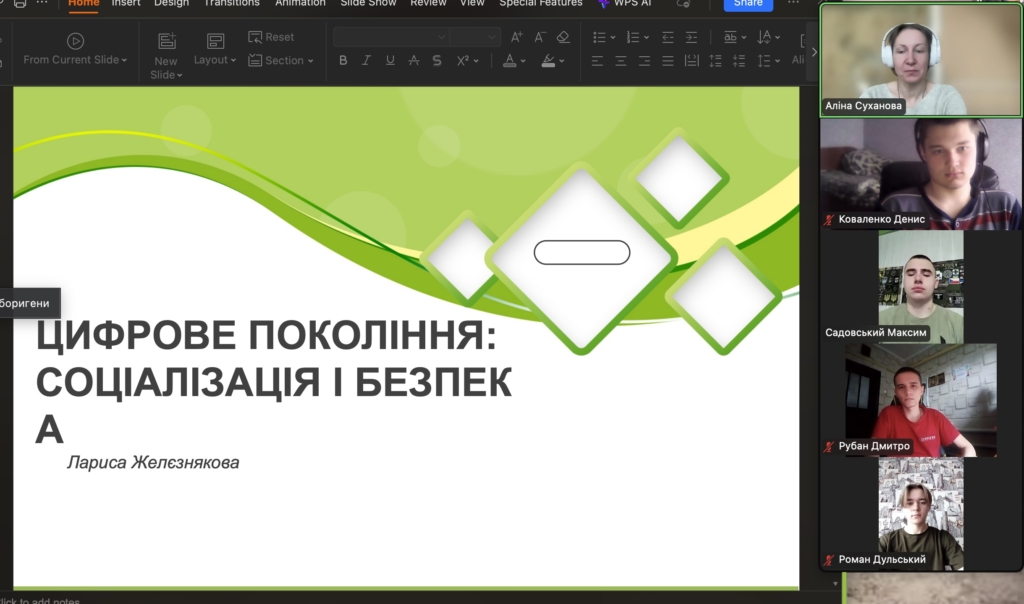The image size is (1024, 604).
Task: Switch to the Insert tab
Action: [126, 3]
